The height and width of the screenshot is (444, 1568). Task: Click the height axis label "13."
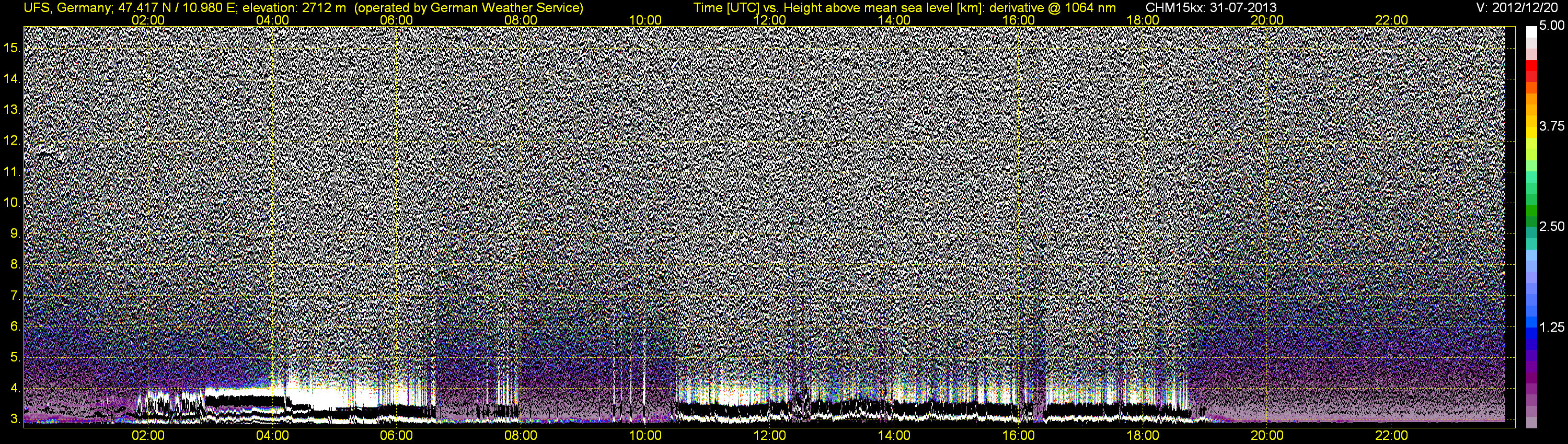[x=12, y=110]
